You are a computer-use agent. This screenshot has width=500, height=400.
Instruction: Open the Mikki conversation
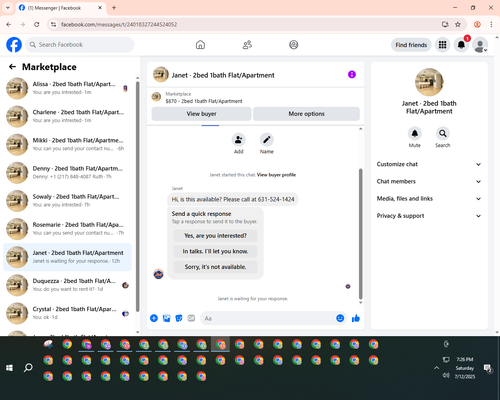click(x=67, y=145)
